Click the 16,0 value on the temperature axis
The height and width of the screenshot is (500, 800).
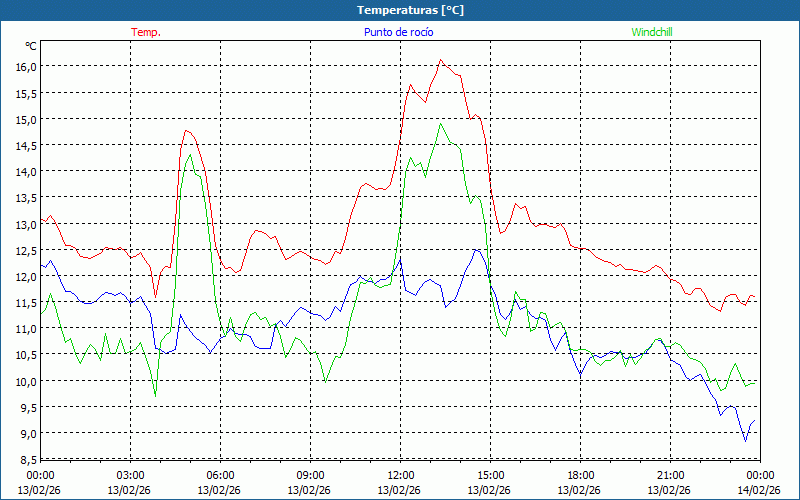[25, 66]
